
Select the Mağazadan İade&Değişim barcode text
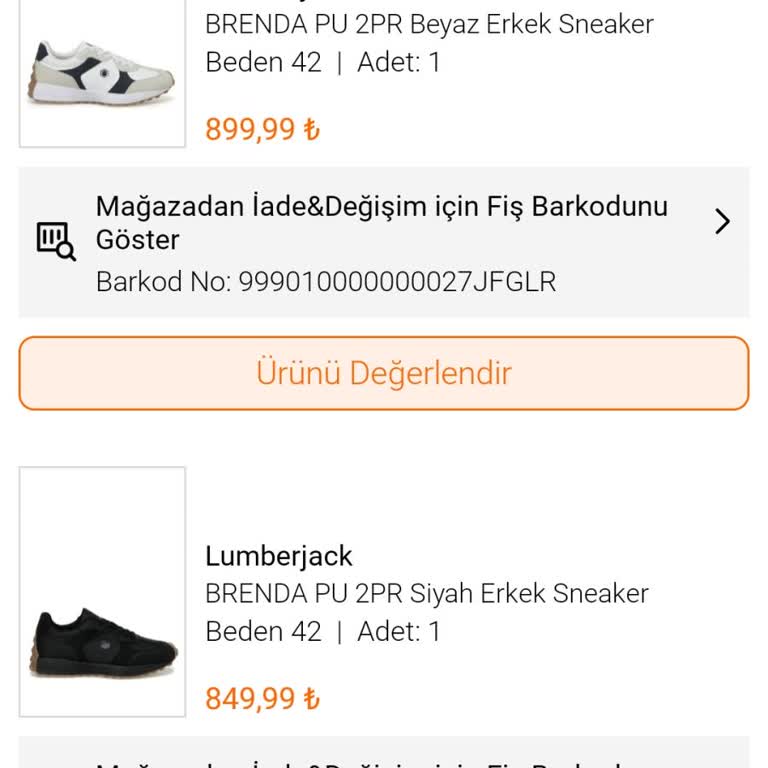[381, 223]
